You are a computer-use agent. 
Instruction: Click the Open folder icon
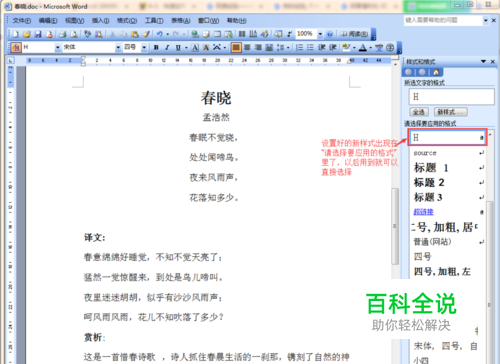pyautogui.click(x=27, y=34)
